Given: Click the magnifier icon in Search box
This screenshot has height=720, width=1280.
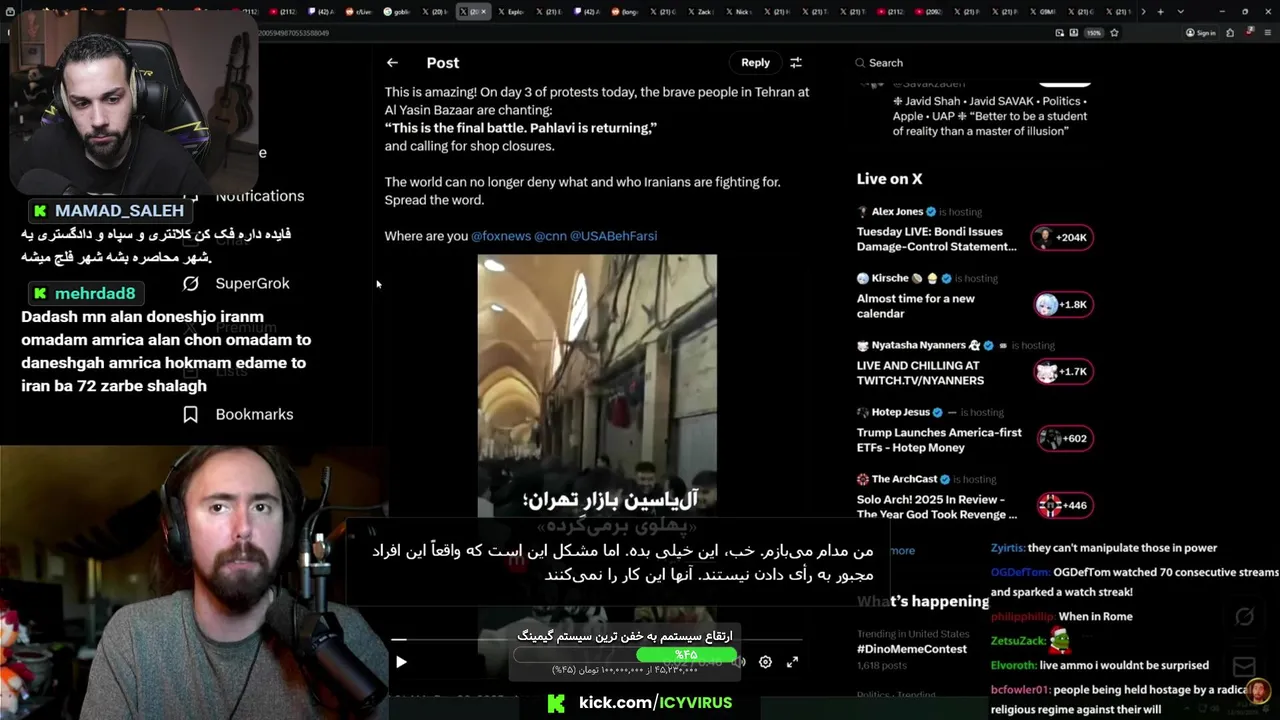Looking at the screenshot, I should pos(860,63).
